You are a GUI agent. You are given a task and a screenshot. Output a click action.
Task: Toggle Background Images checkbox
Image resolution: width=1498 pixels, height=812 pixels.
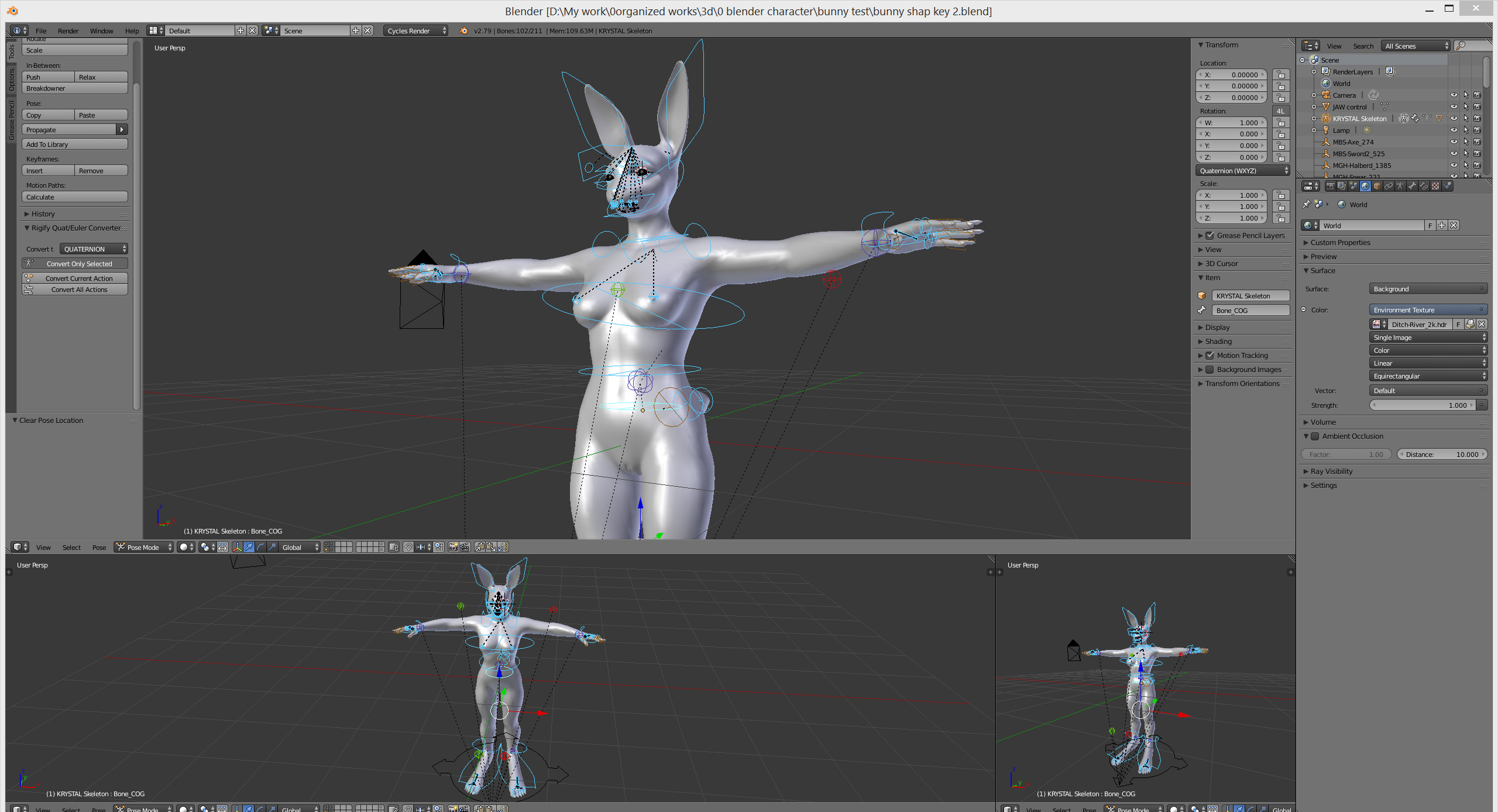tap(1210, 369)
